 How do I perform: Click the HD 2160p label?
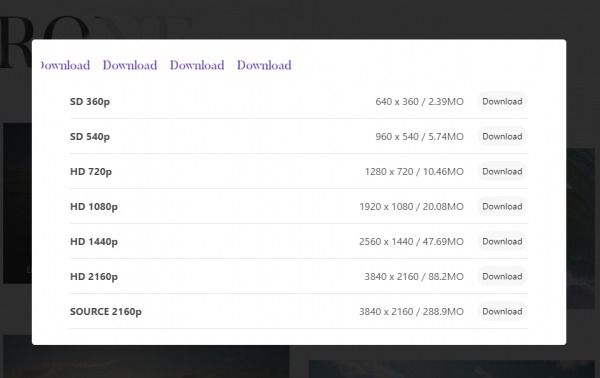(94, 277)
